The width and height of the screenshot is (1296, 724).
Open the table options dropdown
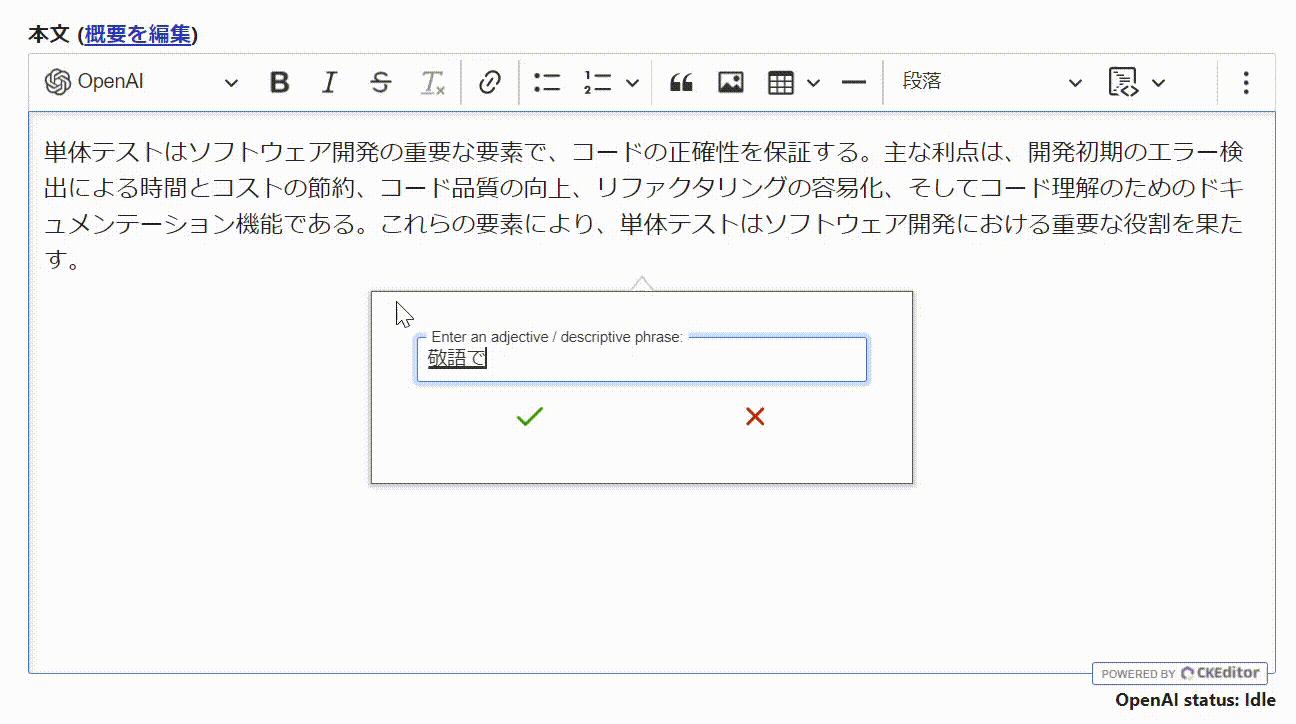(x=812, y=83)
